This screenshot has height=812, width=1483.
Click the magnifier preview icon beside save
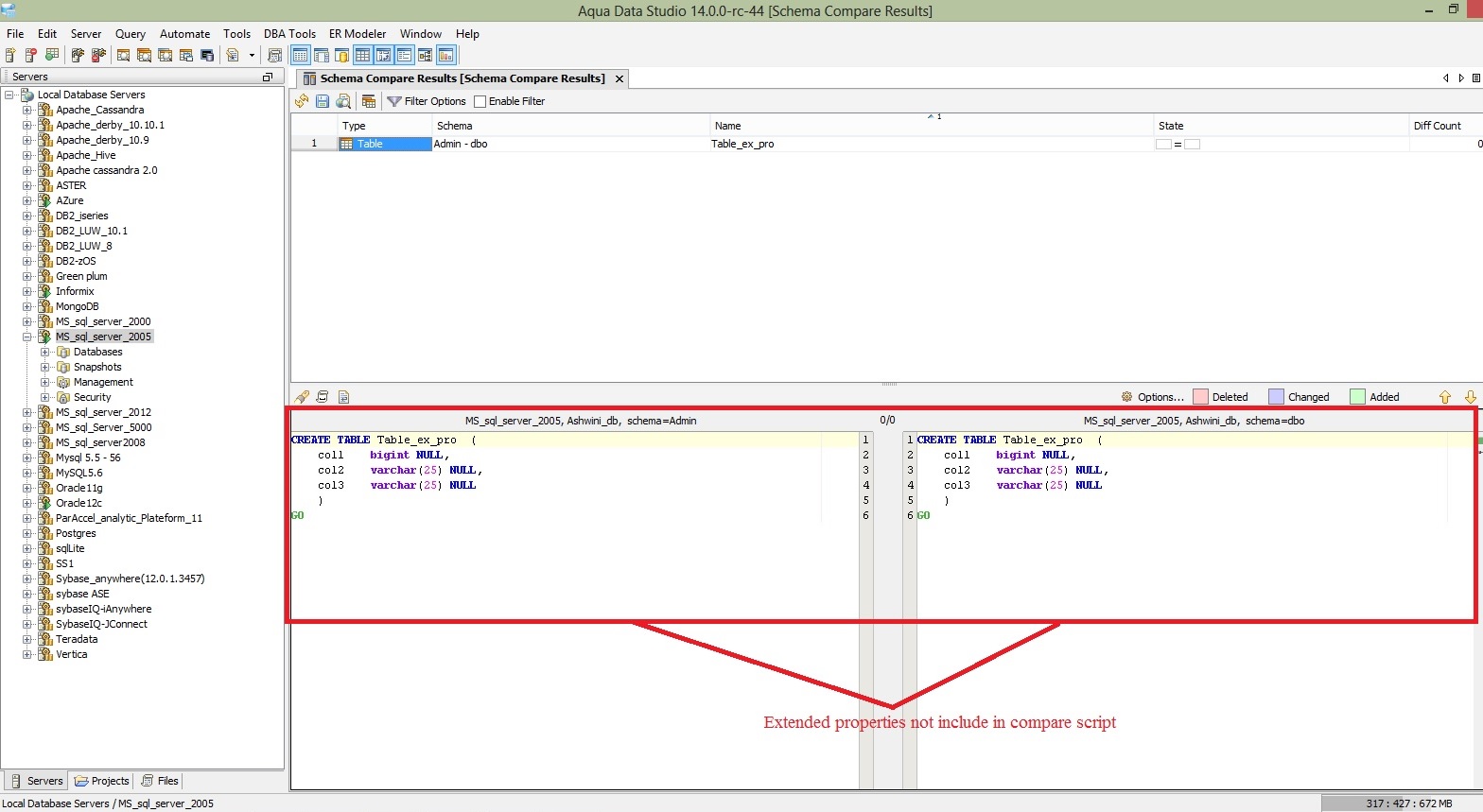343,101
